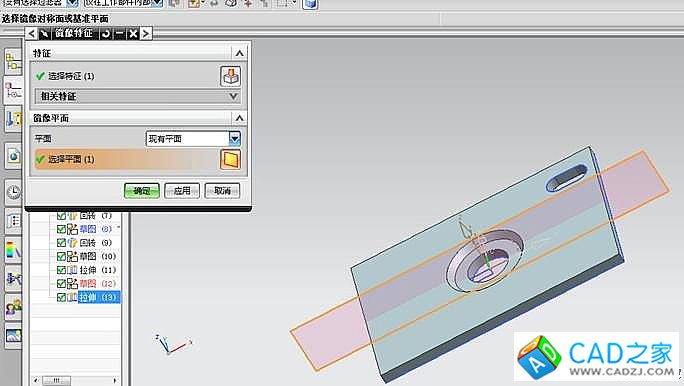Viewport: 684px width, 386px height.
Task: Toggle the 草图 (10) checkbox
Action: click(x=61, y=256)
